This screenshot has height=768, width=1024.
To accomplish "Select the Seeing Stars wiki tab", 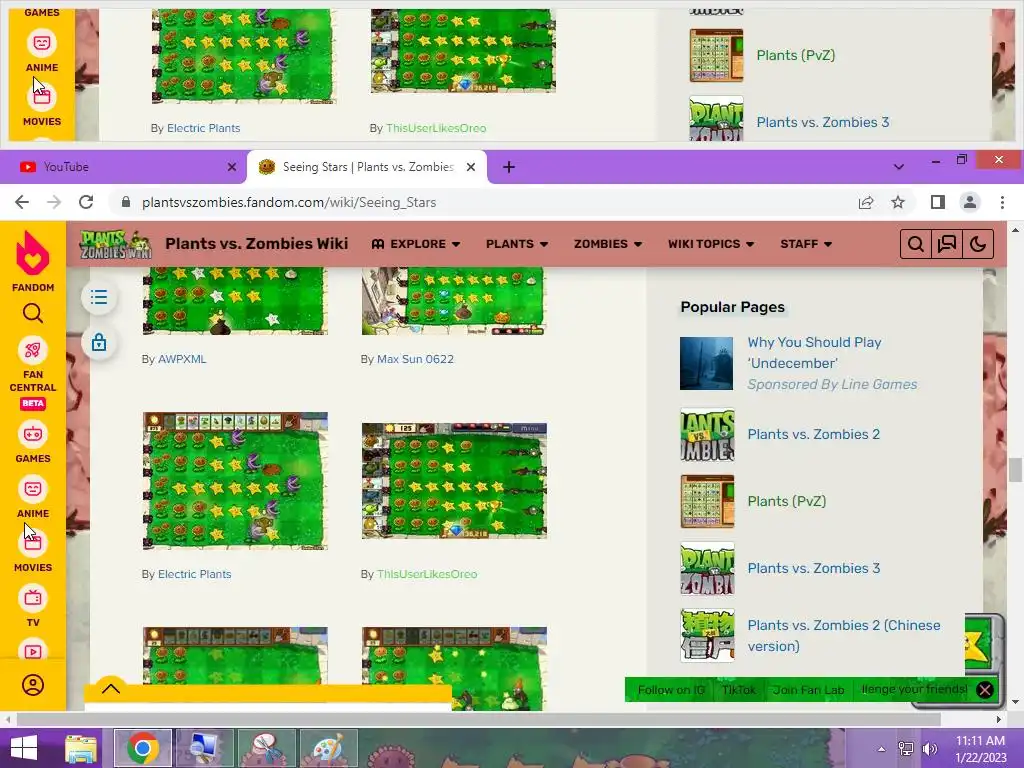I will coord(367,167).
